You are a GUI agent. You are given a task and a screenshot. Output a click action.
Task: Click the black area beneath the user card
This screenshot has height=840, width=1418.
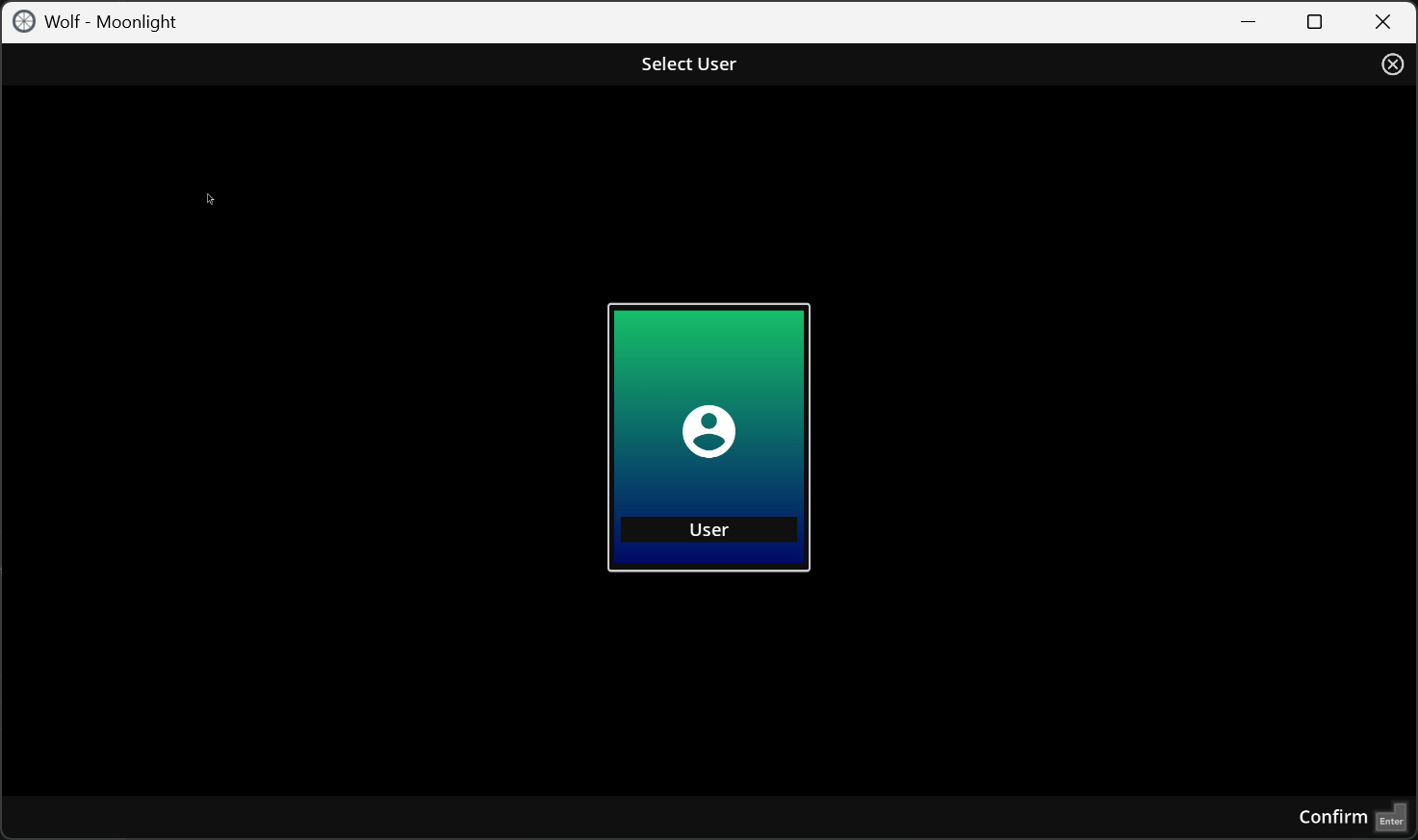click(x=709, y=683)
